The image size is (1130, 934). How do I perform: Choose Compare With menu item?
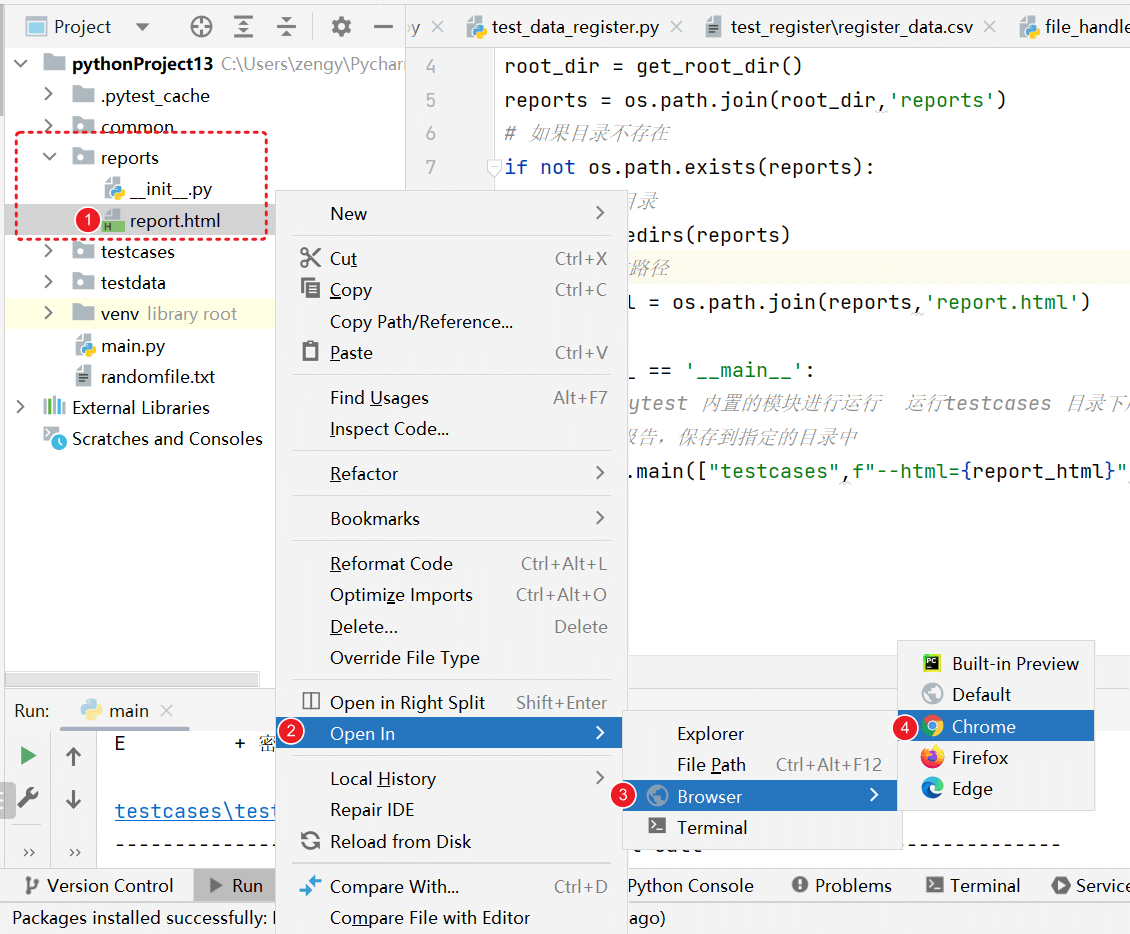(452, 886)
